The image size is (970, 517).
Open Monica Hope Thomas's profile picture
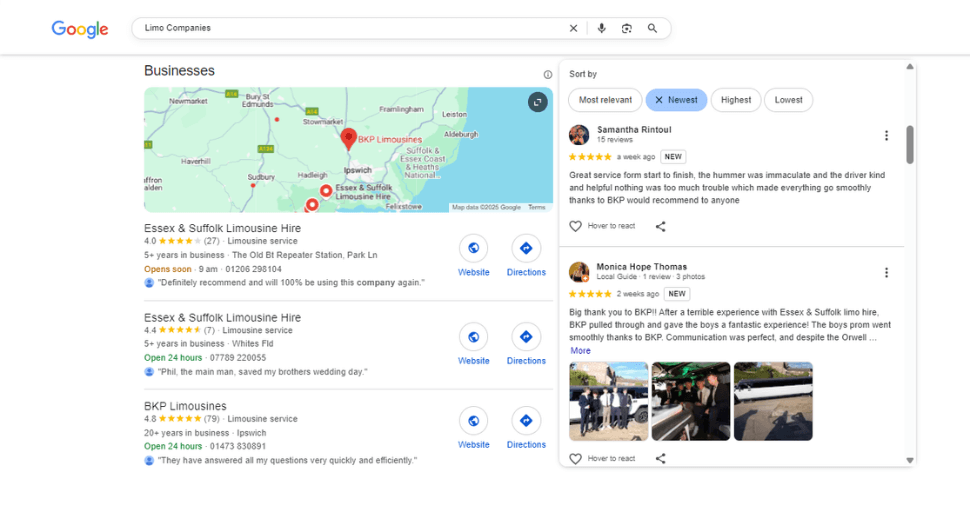(x=579, y=271)
